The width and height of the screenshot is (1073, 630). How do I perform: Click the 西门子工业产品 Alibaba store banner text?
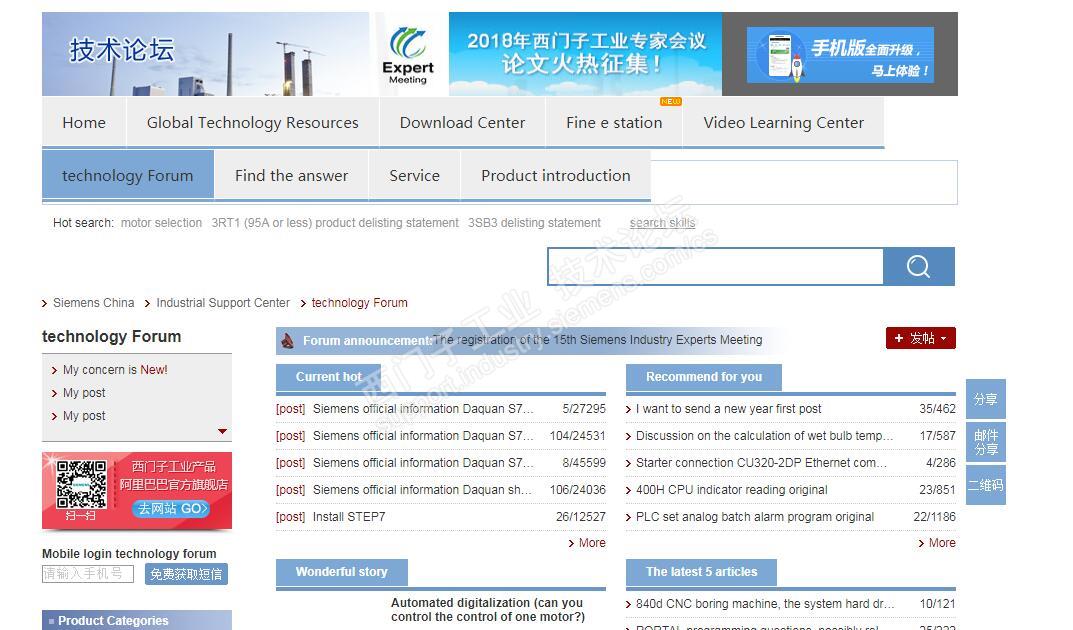pos(173,467)
